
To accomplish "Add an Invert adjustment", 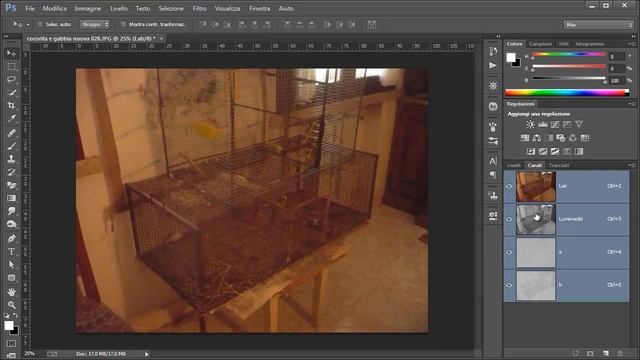I will (x=531, y=151).
